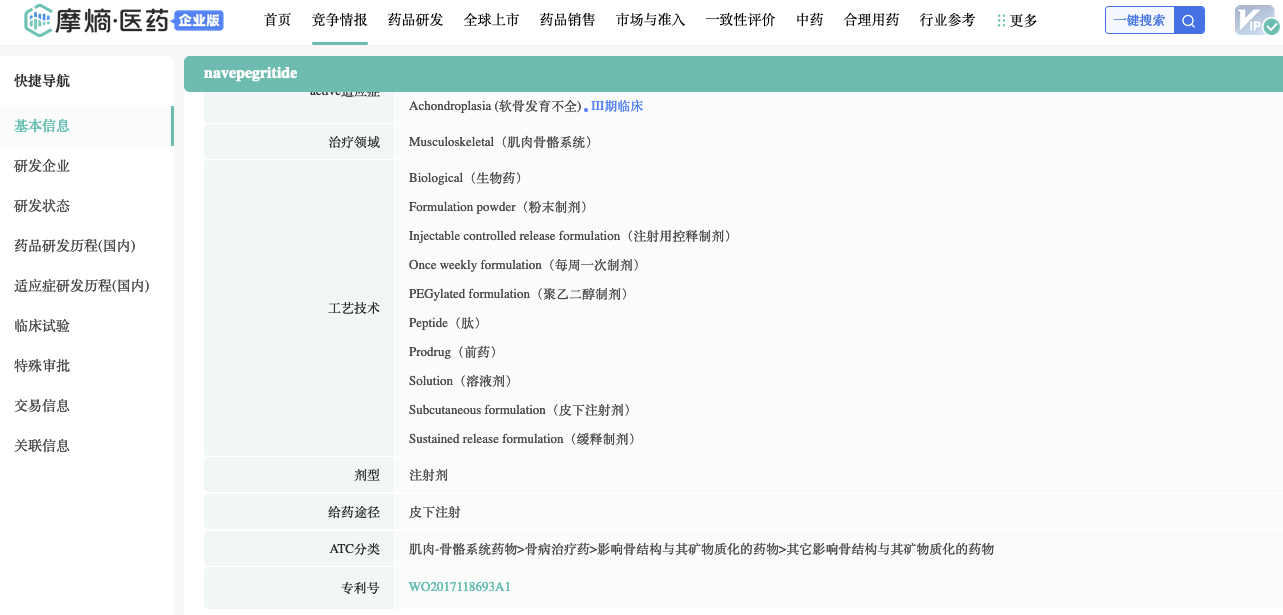Open the 药品研发 menu
Image resolution: width=1283 pixels, height=615 pixels.
(x=415, y=20)
